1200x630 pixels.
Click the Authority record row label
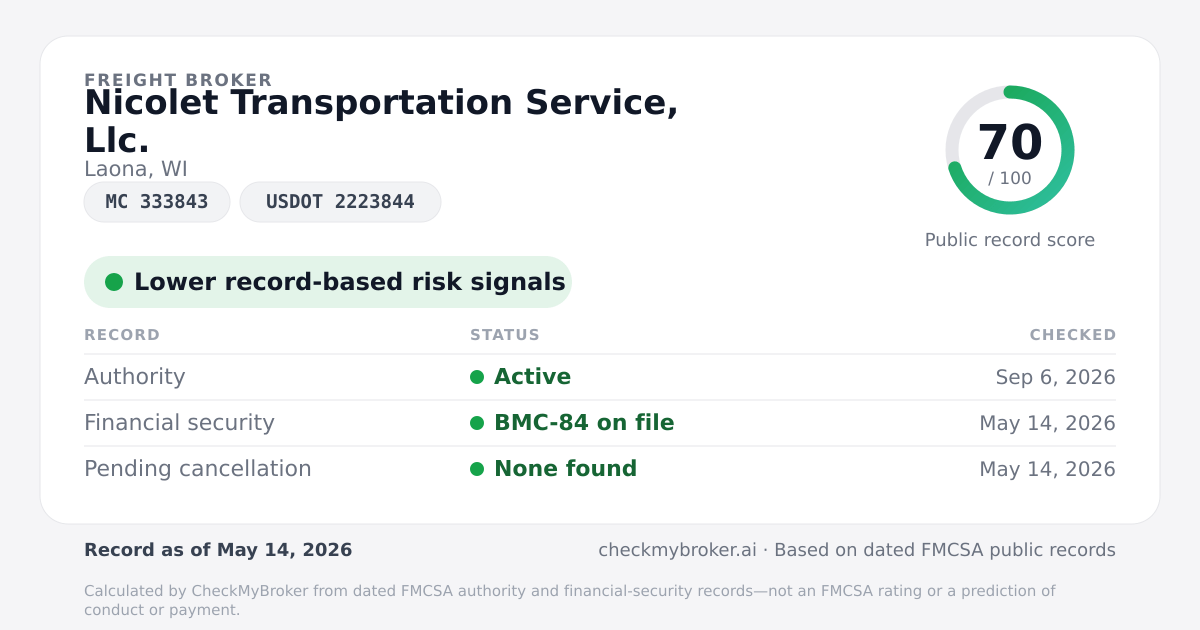(135, 377)
